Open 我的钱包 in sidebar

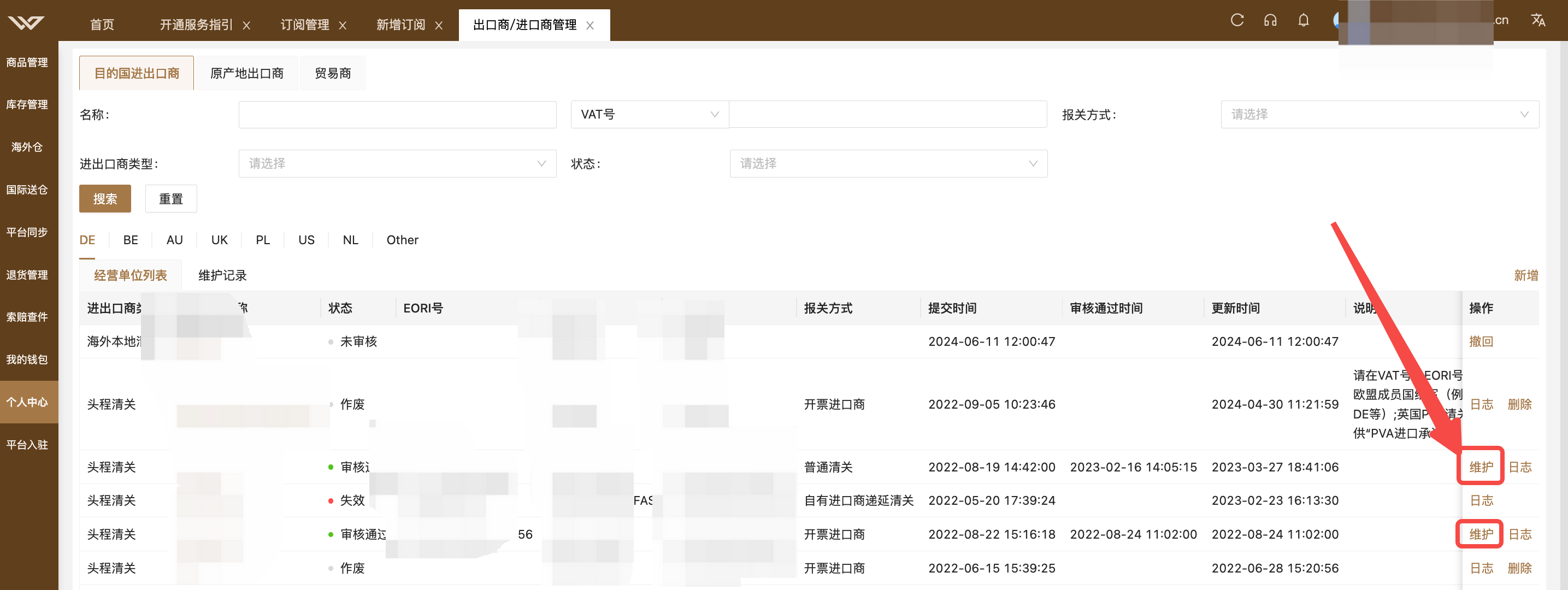27,359
